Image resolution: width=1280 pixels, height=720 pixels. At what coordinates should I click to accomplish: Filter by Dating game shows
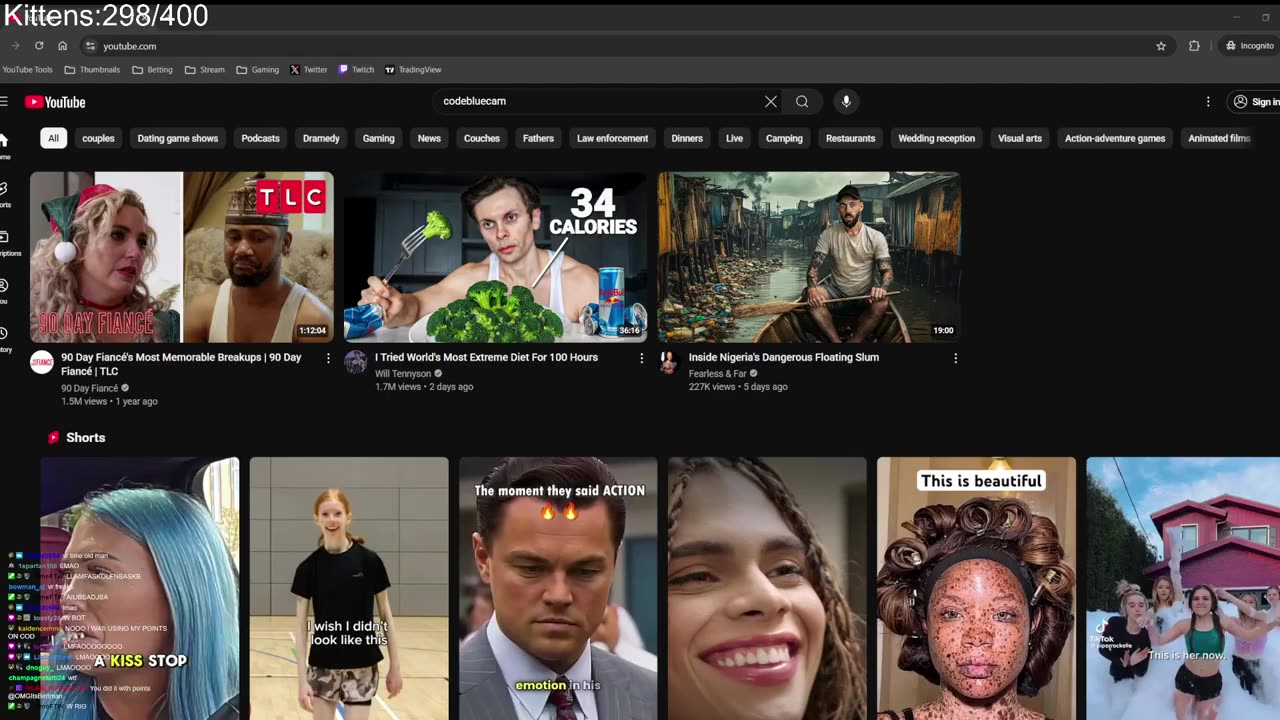tap(178, 138)
